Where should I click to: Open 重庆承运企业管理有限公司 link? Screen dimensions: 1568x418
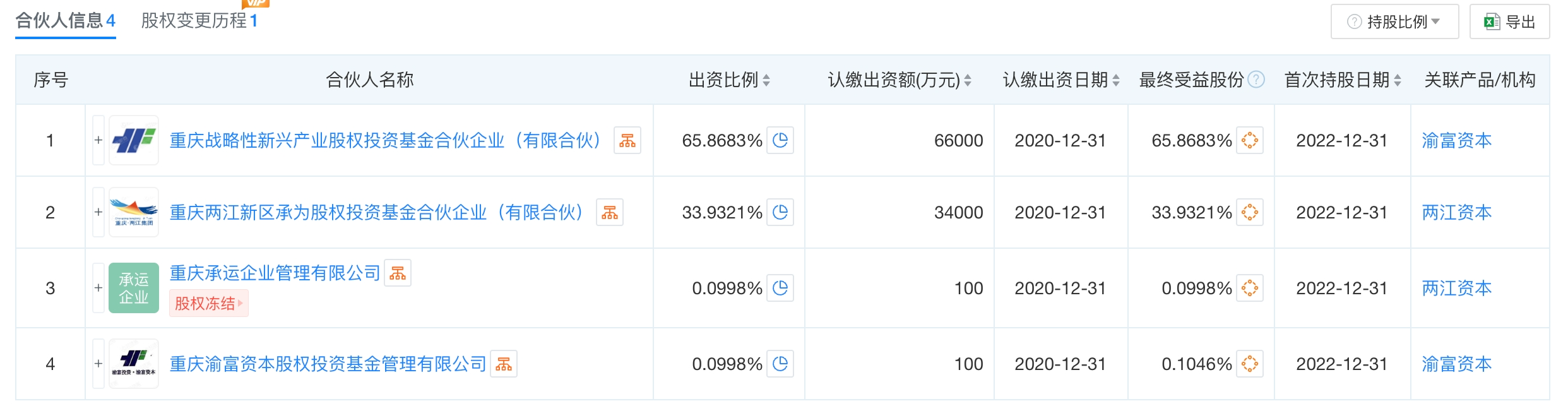coord(275,273)
